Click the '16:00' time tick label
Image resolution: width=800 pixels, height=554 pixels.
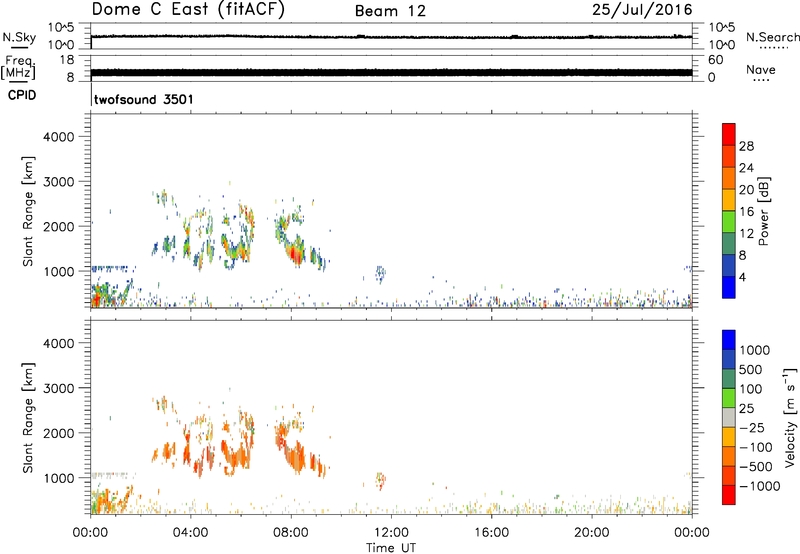tap(491, 533)
